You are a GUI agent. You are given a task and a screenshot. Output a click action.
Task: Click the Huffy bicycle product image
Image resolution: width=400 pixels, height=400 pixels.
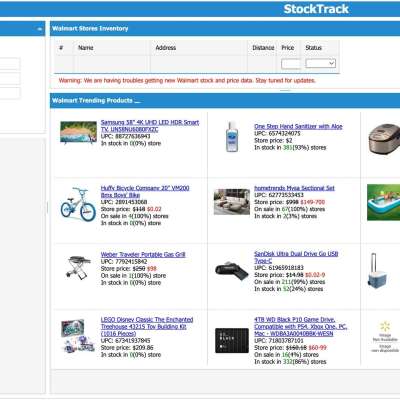click(x=78, y=204)
